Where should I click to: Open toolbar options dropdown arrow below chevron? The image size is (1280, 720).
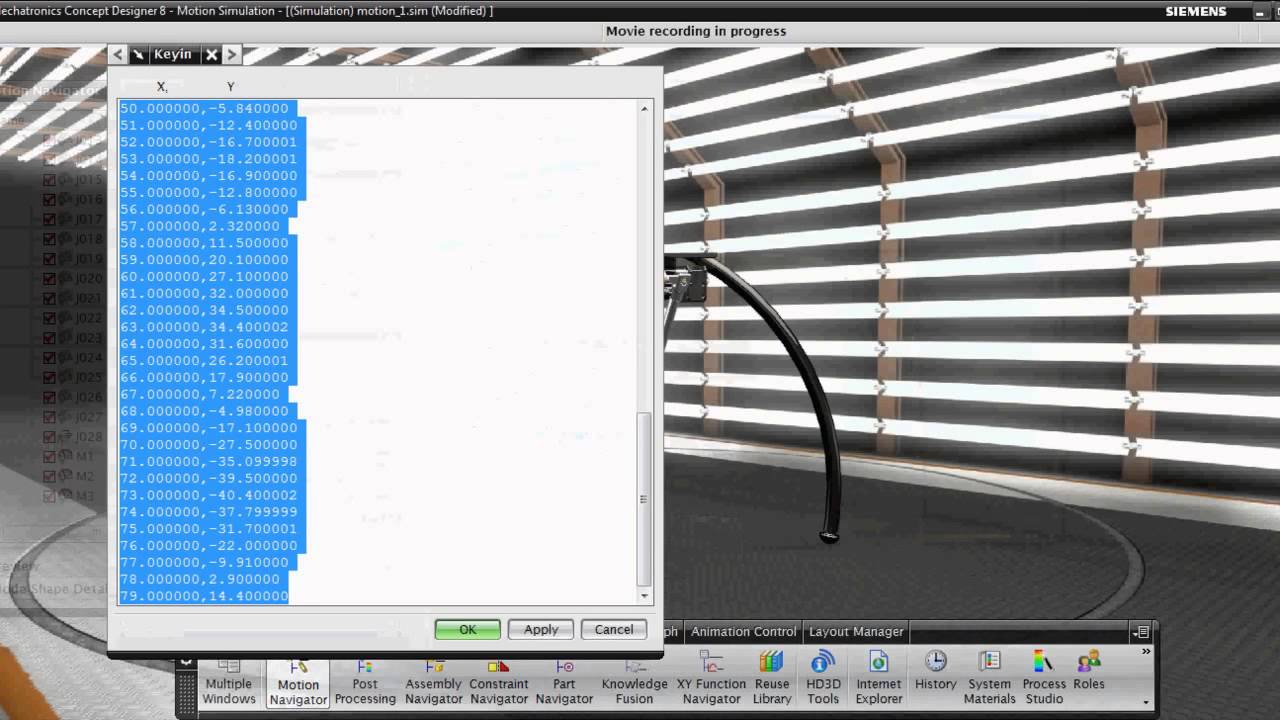1146,702
